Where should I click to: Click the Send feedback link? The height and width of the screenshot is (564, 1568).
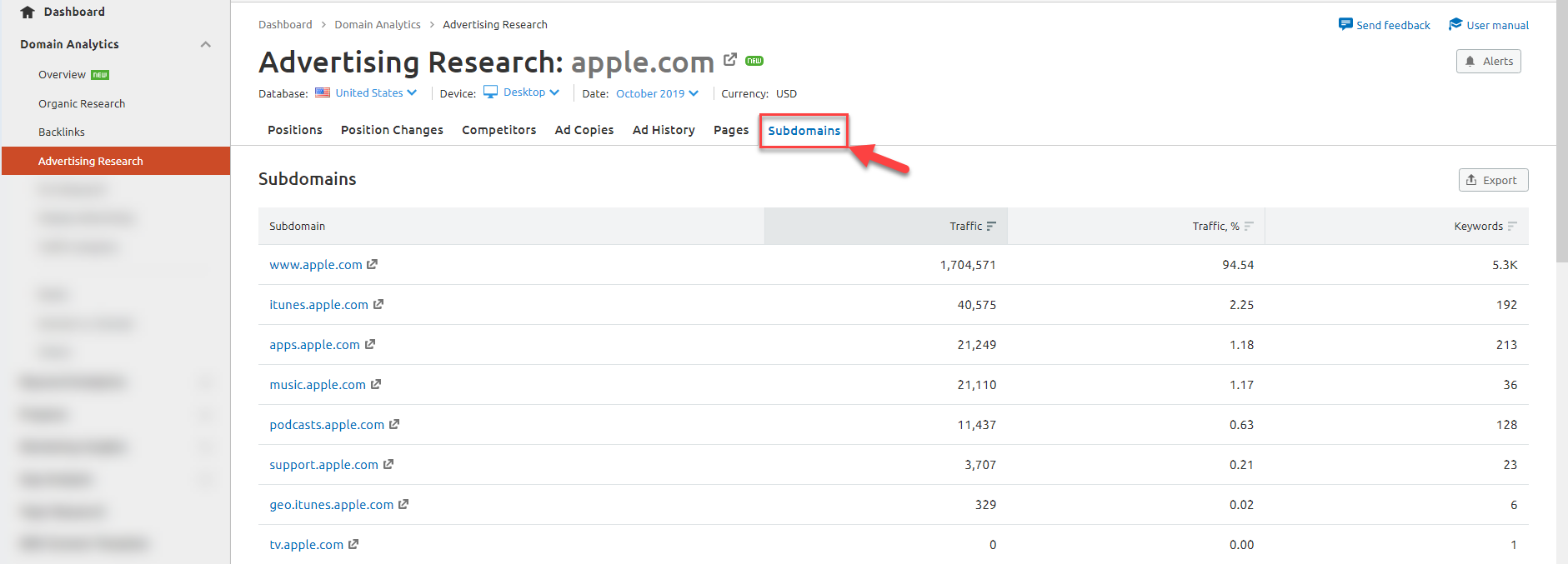[1384, 25]
